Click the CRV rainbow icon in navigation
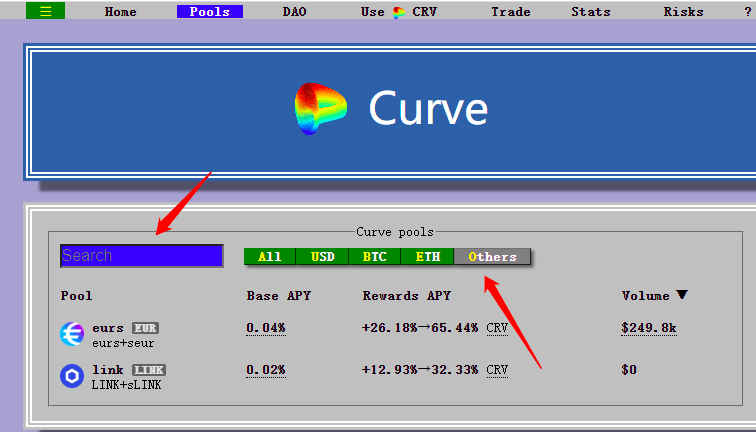Screen dimensions: 756x432 point(399,13)
